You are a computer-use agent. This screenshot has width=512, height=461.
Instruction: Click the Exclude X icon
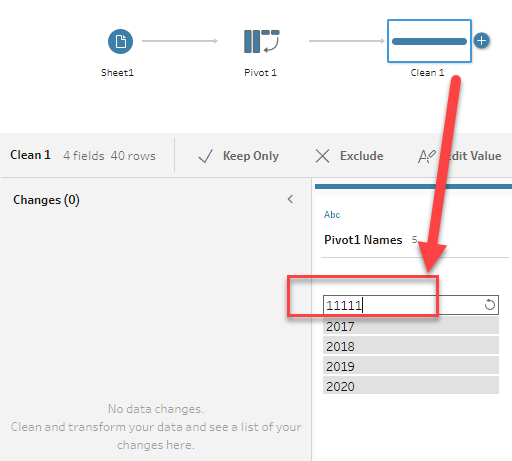coord(322,156)
